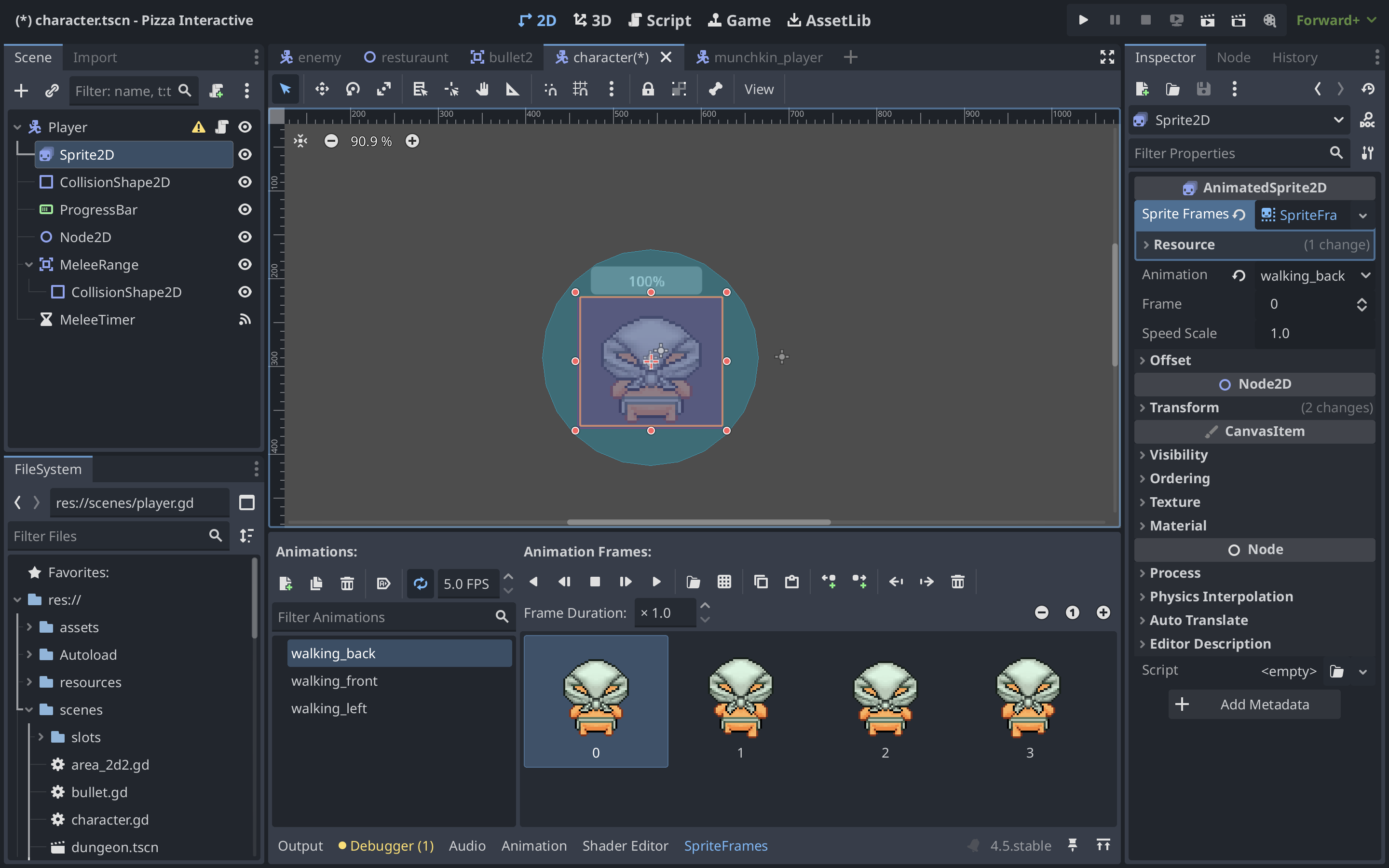The image size is (1389, 868).
Task: Expand the assets folder
Action: [29, 627]
